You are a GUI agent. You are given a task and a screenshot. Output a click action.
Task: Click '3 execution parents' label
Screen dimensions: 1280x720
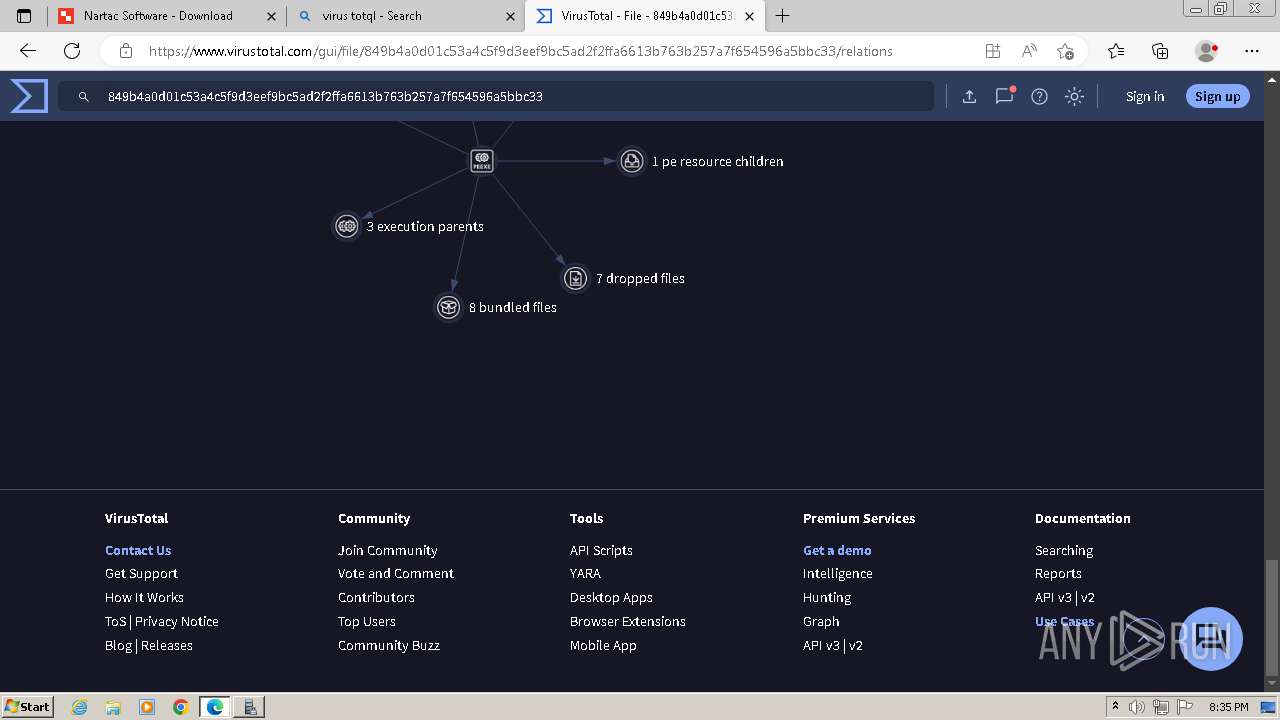coord(425,227)
